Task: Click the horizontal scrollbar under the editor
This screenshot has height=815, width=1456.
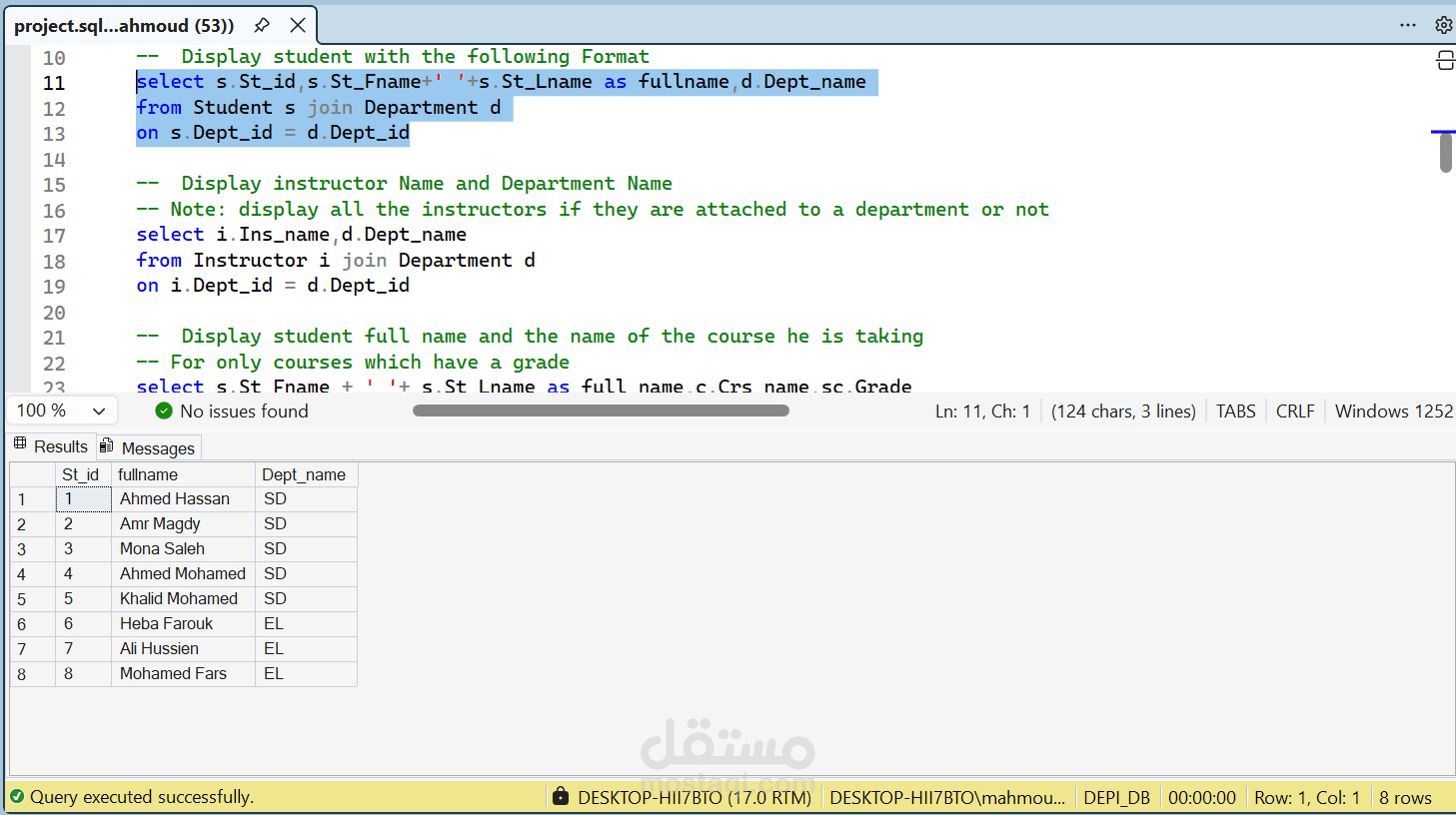Action: click(600, 409)
